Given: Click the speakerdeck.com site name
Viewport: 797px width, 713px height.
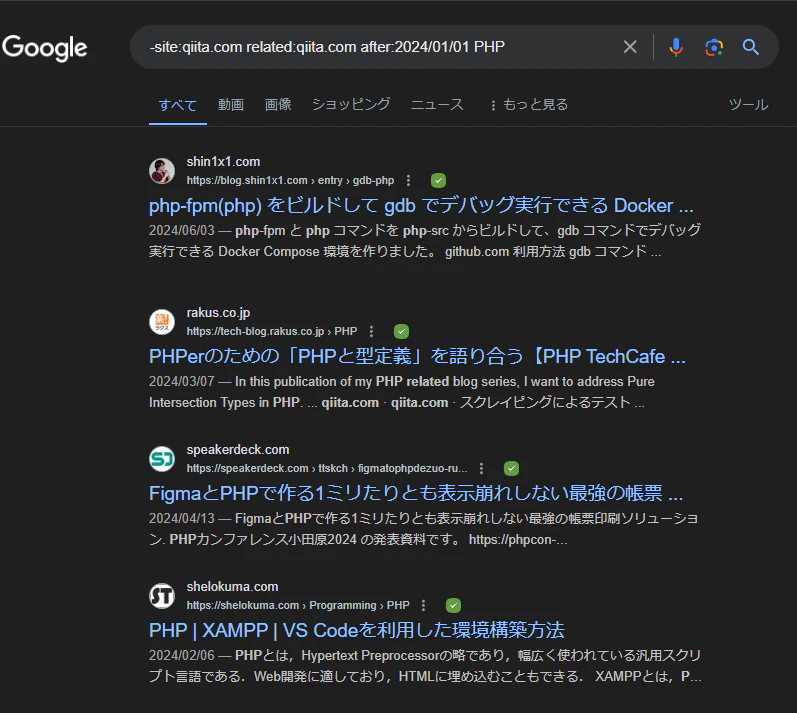Looking at the screenshot, I should [238, 450].
